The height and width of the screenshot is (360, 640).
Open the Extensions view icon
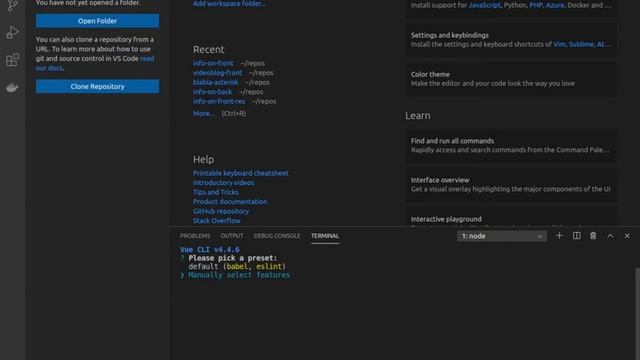(x=12, y=60)
